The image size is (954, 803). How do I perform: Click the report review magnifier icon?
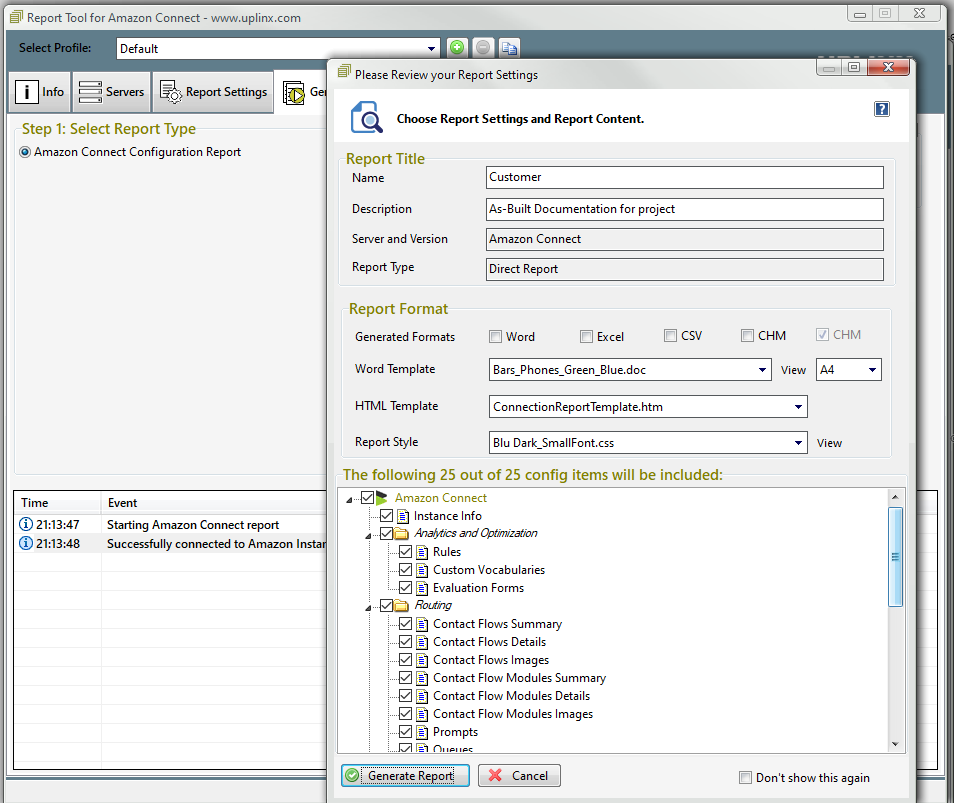pyautogui.click(x=366, y=117)
